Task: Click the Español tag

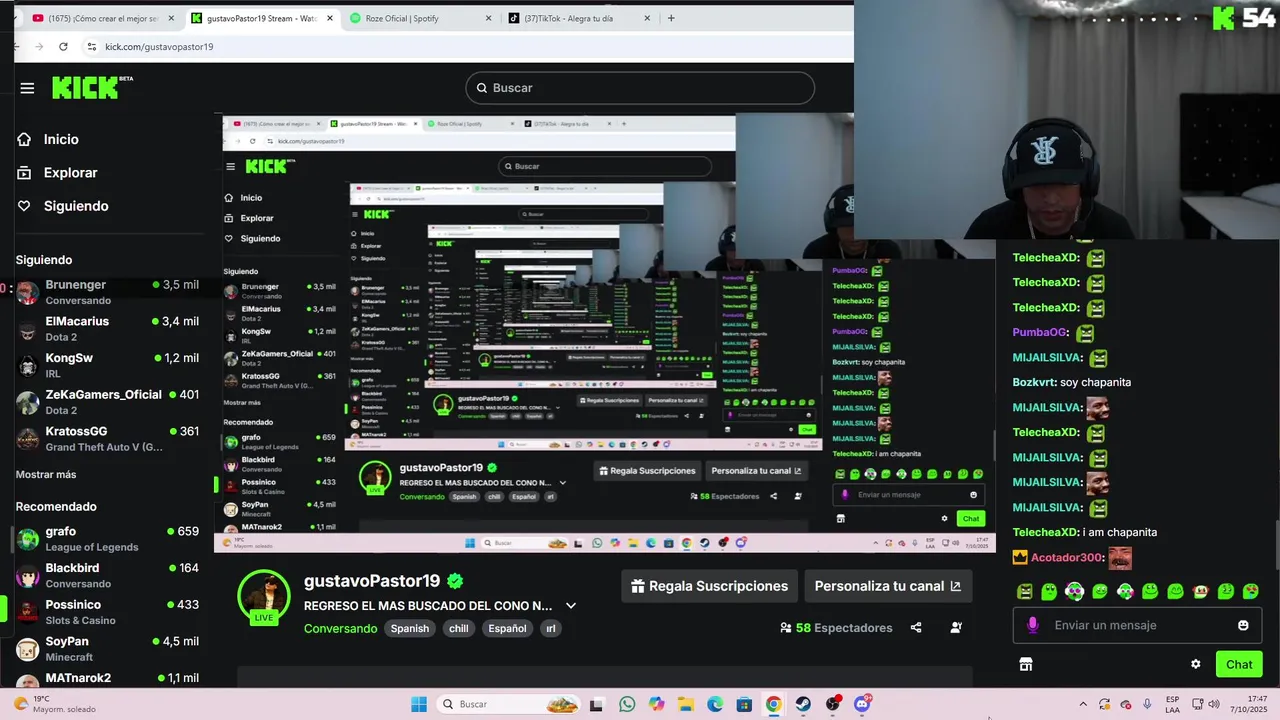Action: tap(507, 629)
